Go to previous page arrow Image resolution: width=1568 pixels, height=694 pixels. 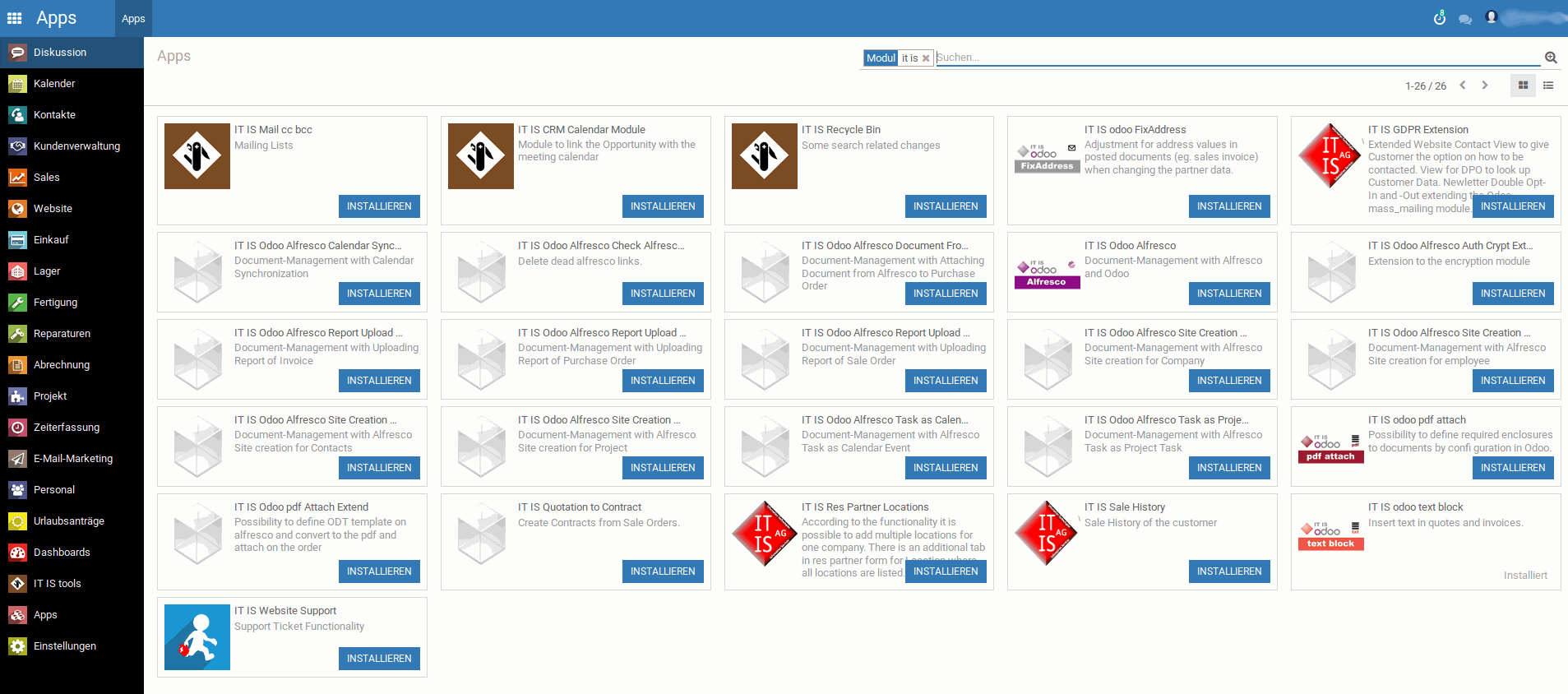pyautogui.click(x=1463, y=86)
